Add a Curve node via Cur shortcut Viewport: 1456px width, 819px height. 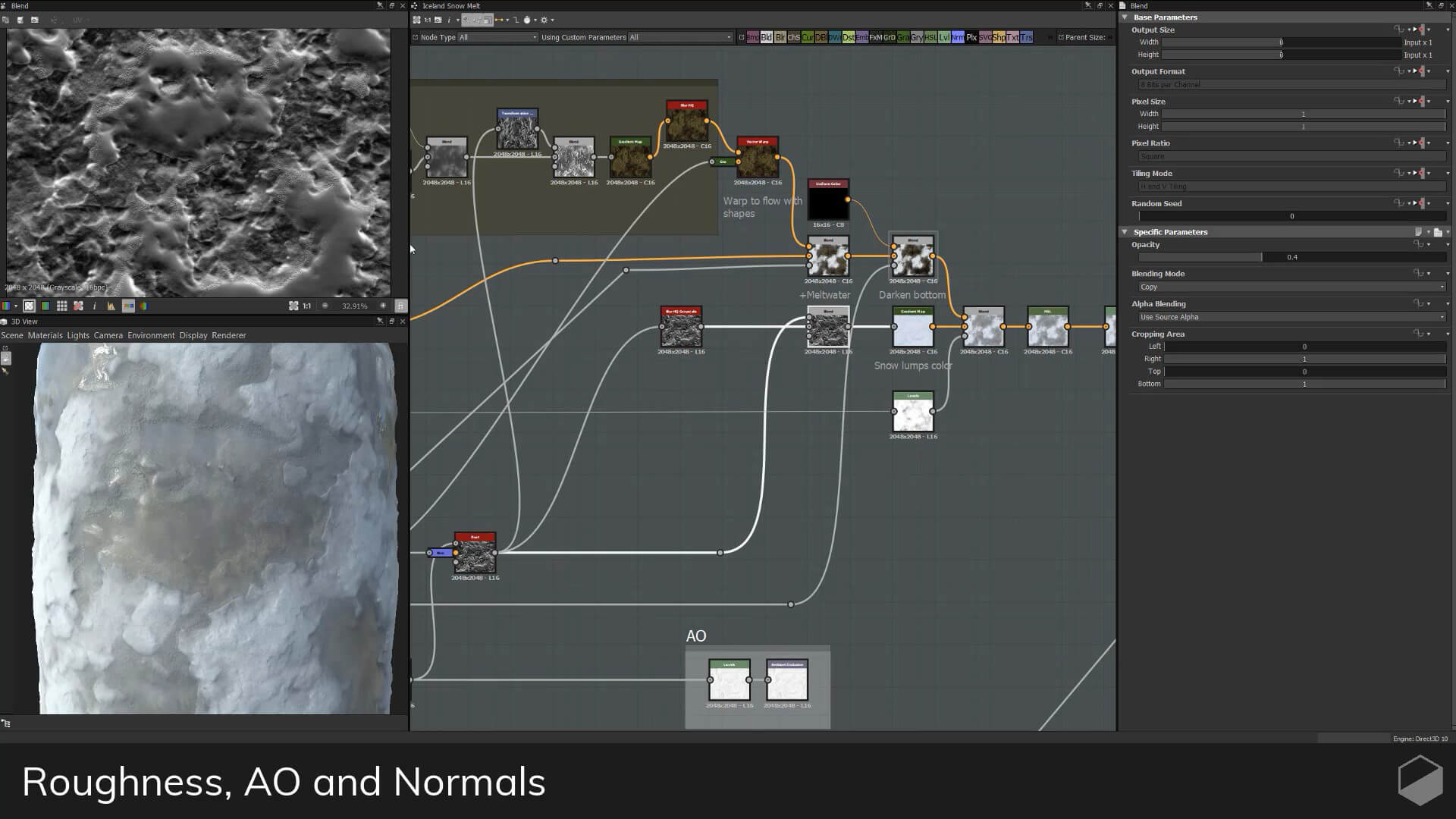coord(808,37)
